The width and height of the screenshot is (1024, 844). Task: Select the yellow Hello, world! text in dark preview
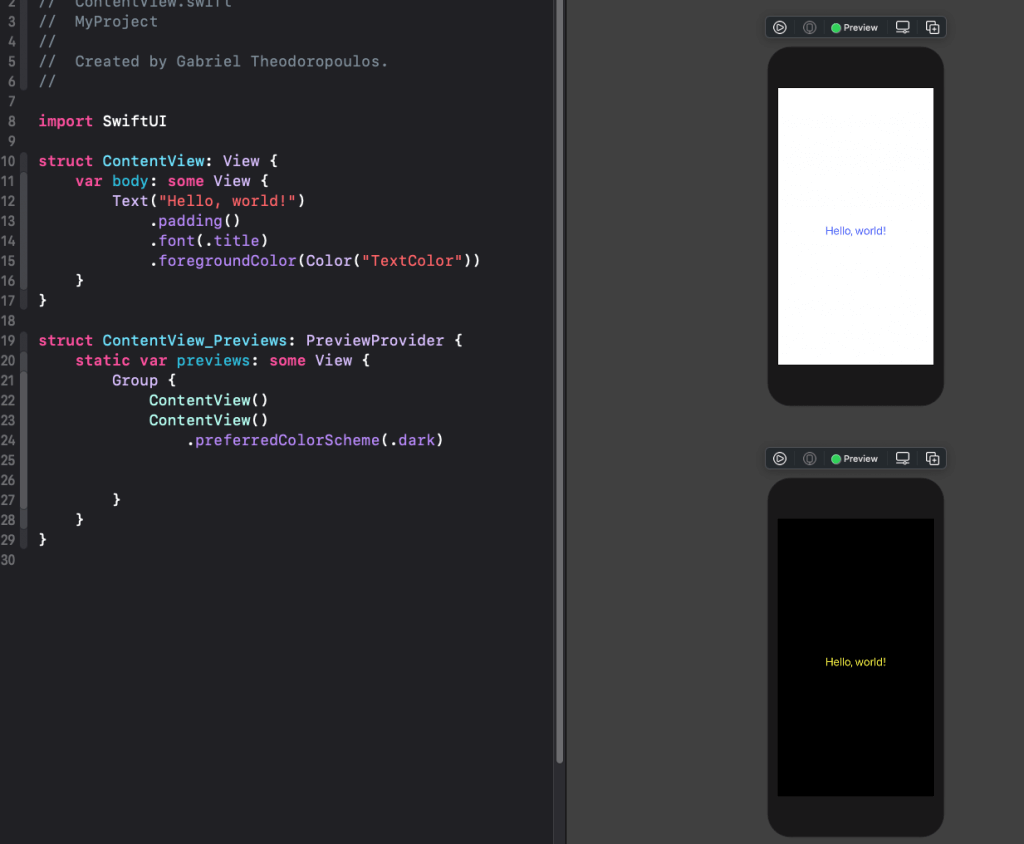tap(855, 662)
